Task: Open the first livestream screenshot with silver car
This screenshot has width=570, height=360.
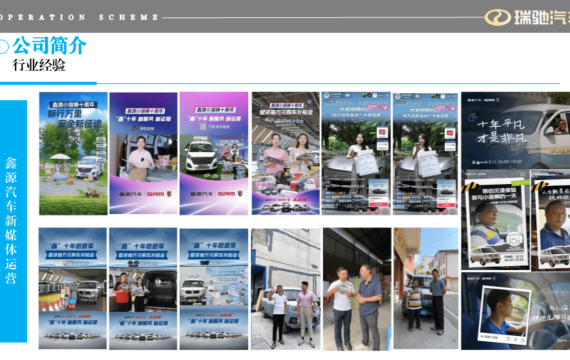Action: pos(356,153)
